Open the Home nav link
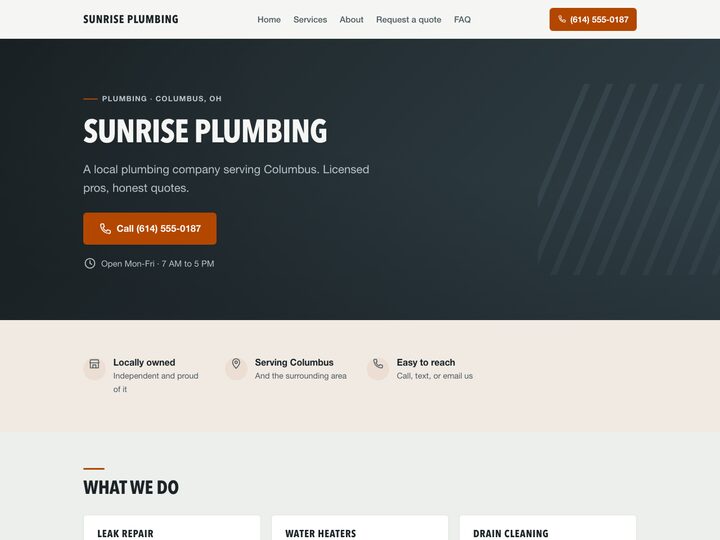 point(269,20)
